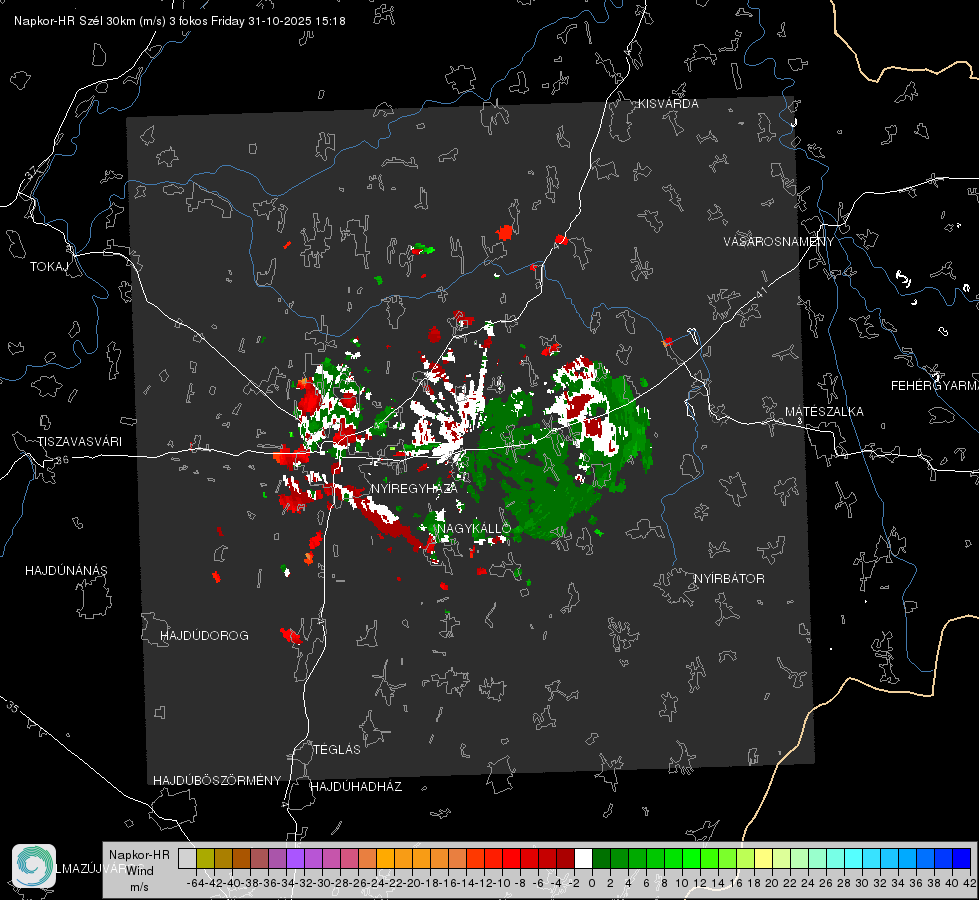Click the HAJDÚNÁNÁS city label
This screenshot has width=979, height=900.
point(66,571)
